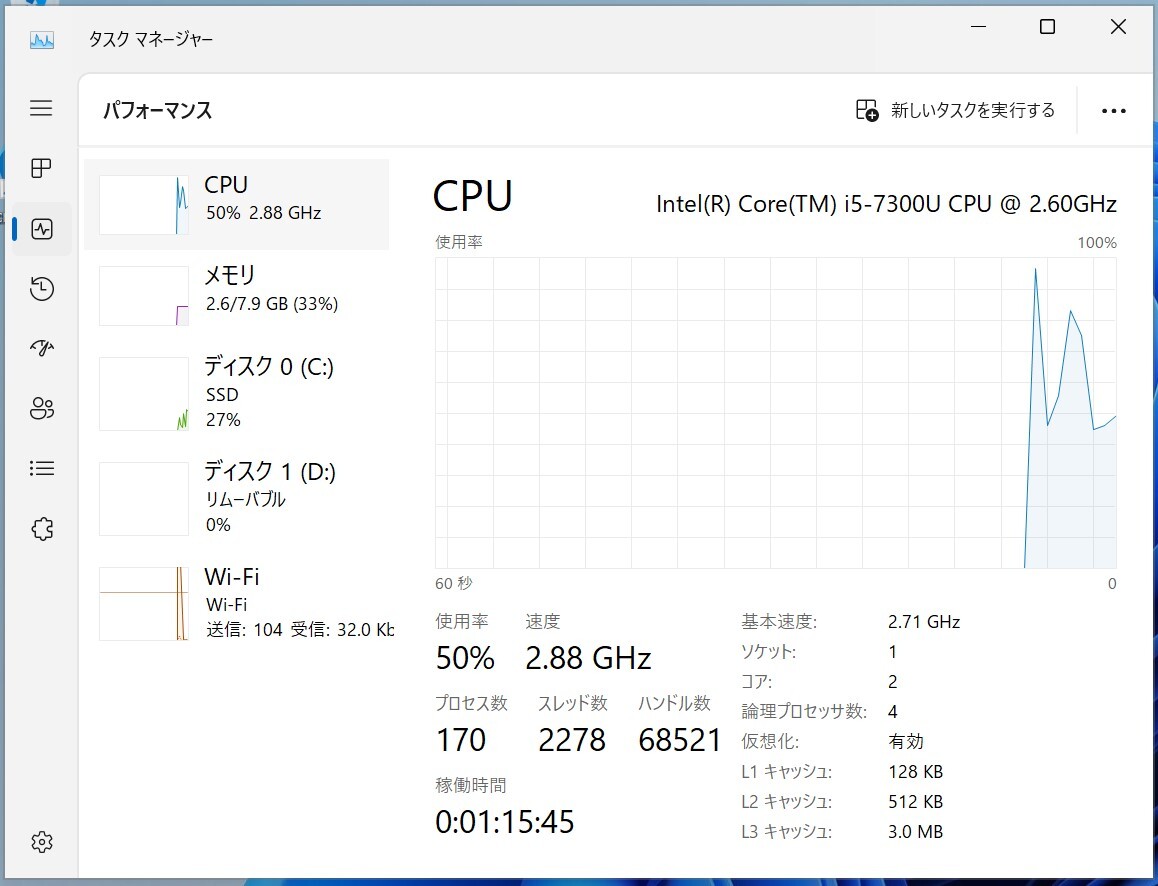
Task: Select the Wi-Fi resource entry
Action: click(x=236, y=603)
